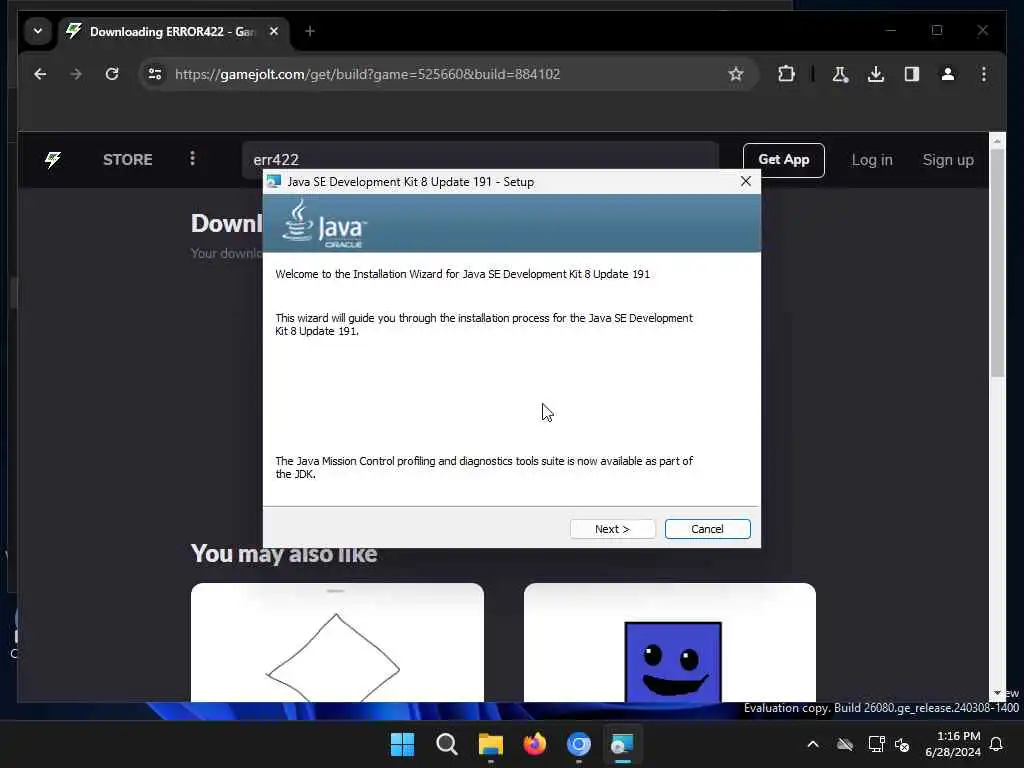Image resolution: width=1024 pixels, height=768 pixels.
Task: Click OneDrive cloud tray icon
Action: coord(845,744)
